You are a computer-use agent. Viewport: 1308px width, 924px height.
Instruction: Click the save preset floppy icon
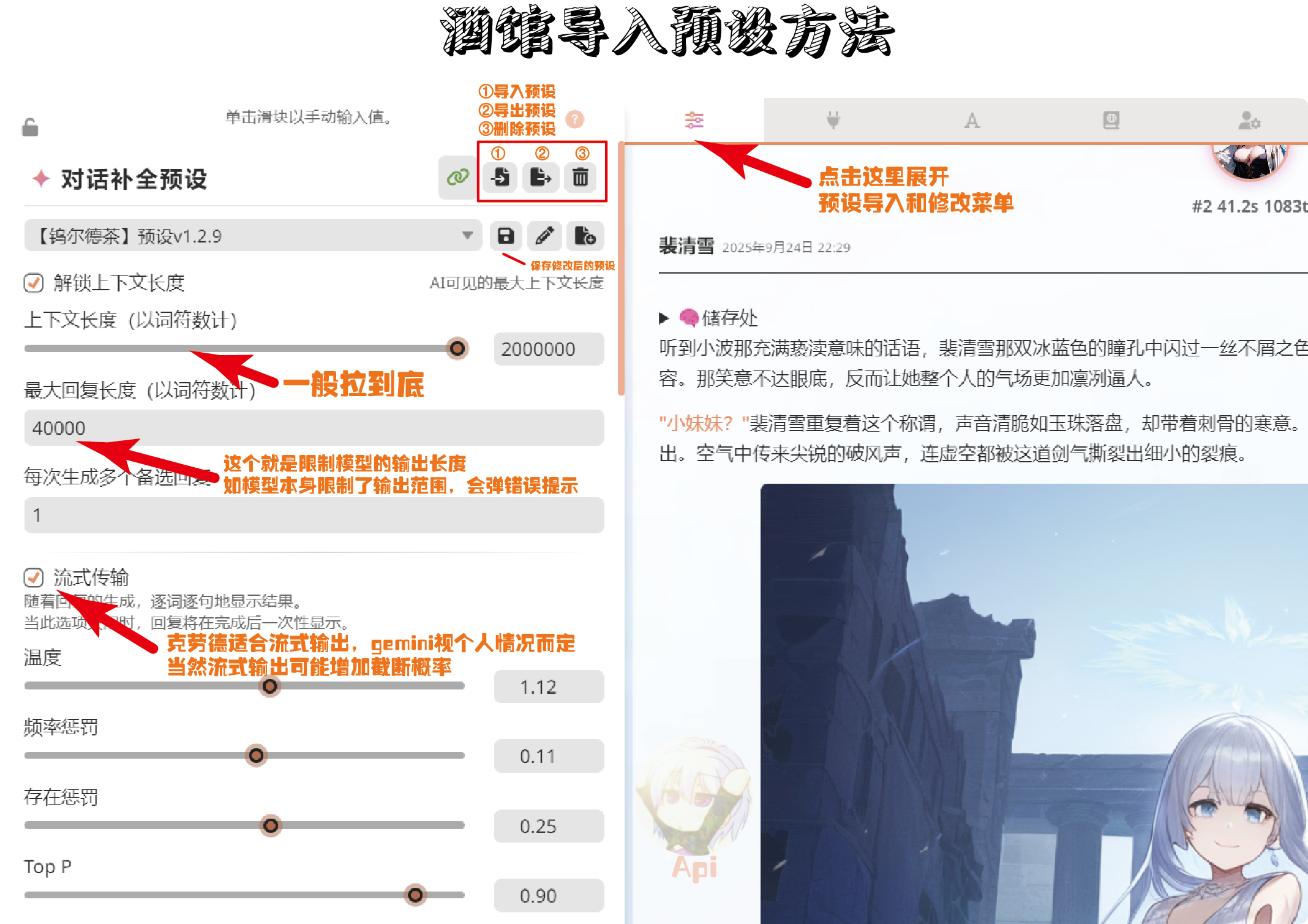click(x=506, y=236)
